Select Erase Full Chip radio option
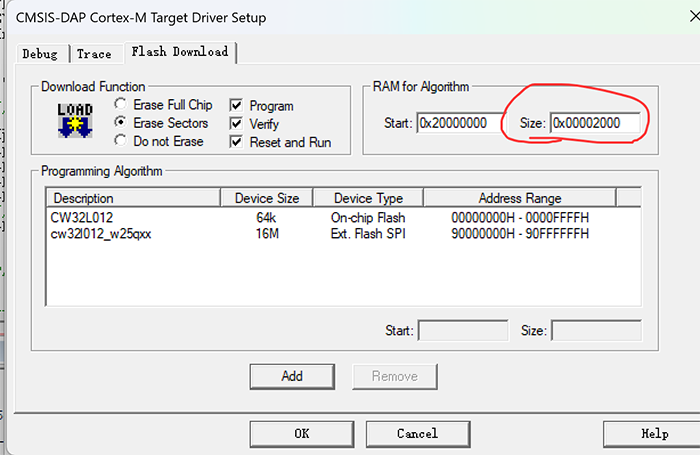 (121, 104)
